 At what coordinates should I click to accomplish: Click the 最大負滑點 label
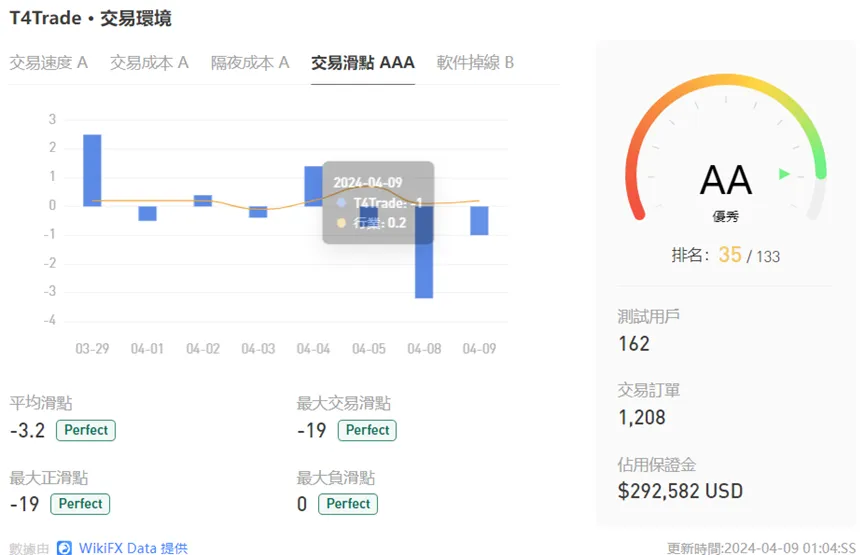click(x=335, y=478)
